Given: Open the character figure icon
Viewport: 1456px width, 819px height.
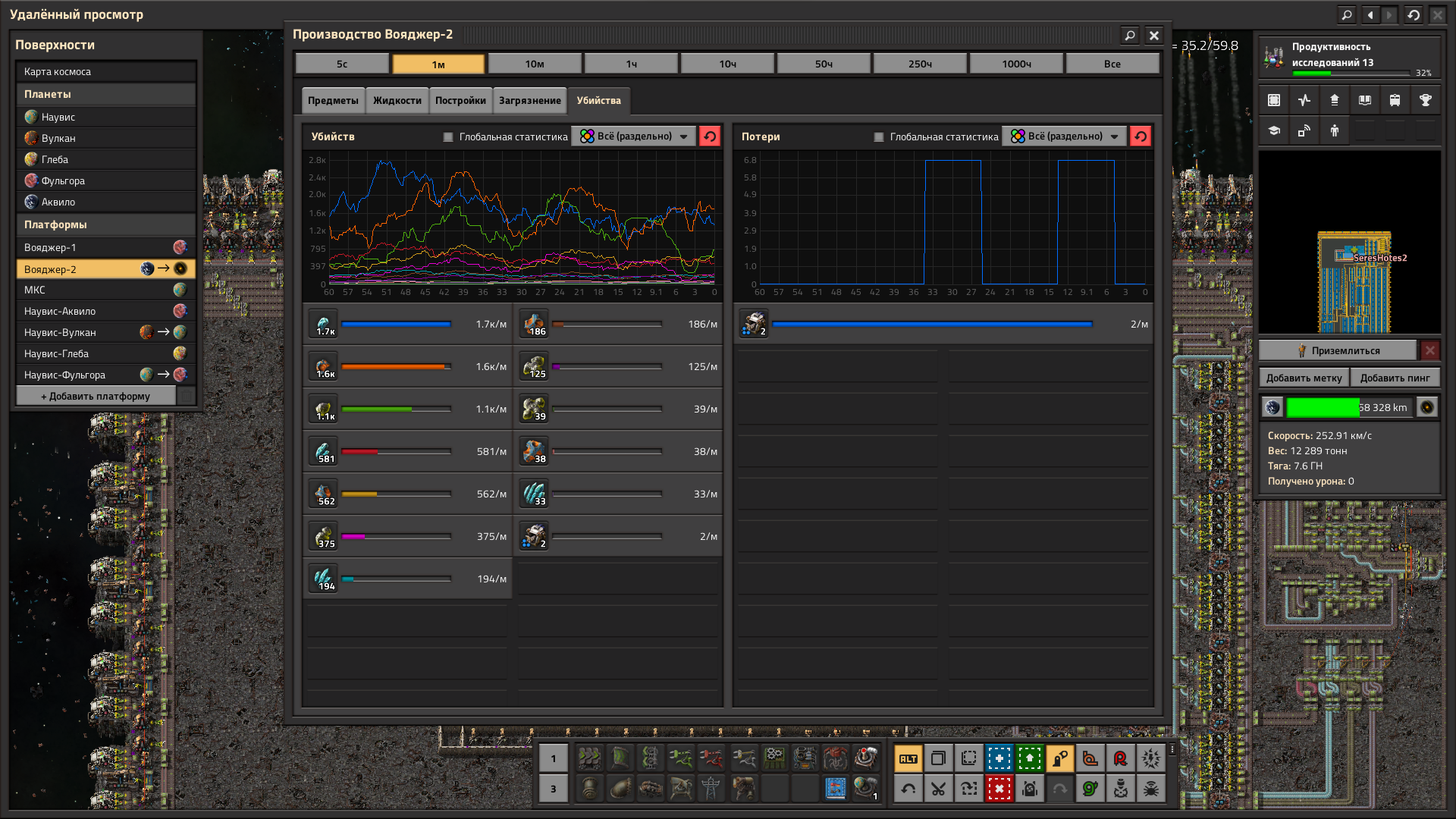Looking at the screenshot, I should (1335, 130).
